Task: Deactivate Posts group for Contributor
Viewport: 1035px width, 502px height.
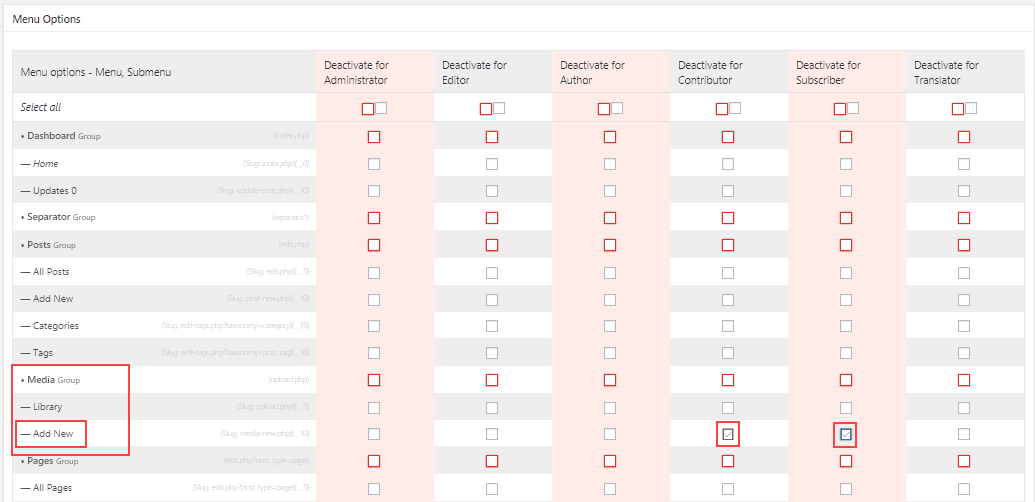Action: coord(727,245)
